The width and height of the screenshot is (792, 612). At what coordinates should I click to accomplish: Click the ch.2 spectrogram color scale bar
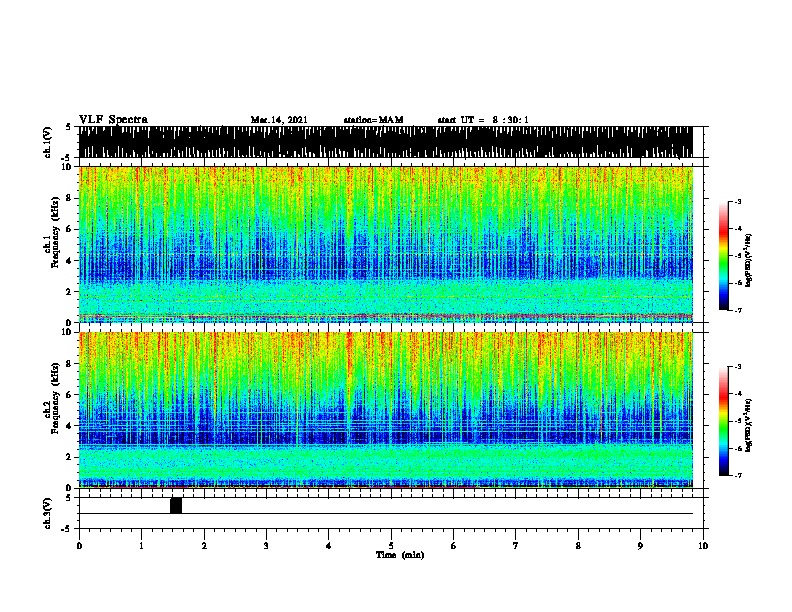(723, 421)
